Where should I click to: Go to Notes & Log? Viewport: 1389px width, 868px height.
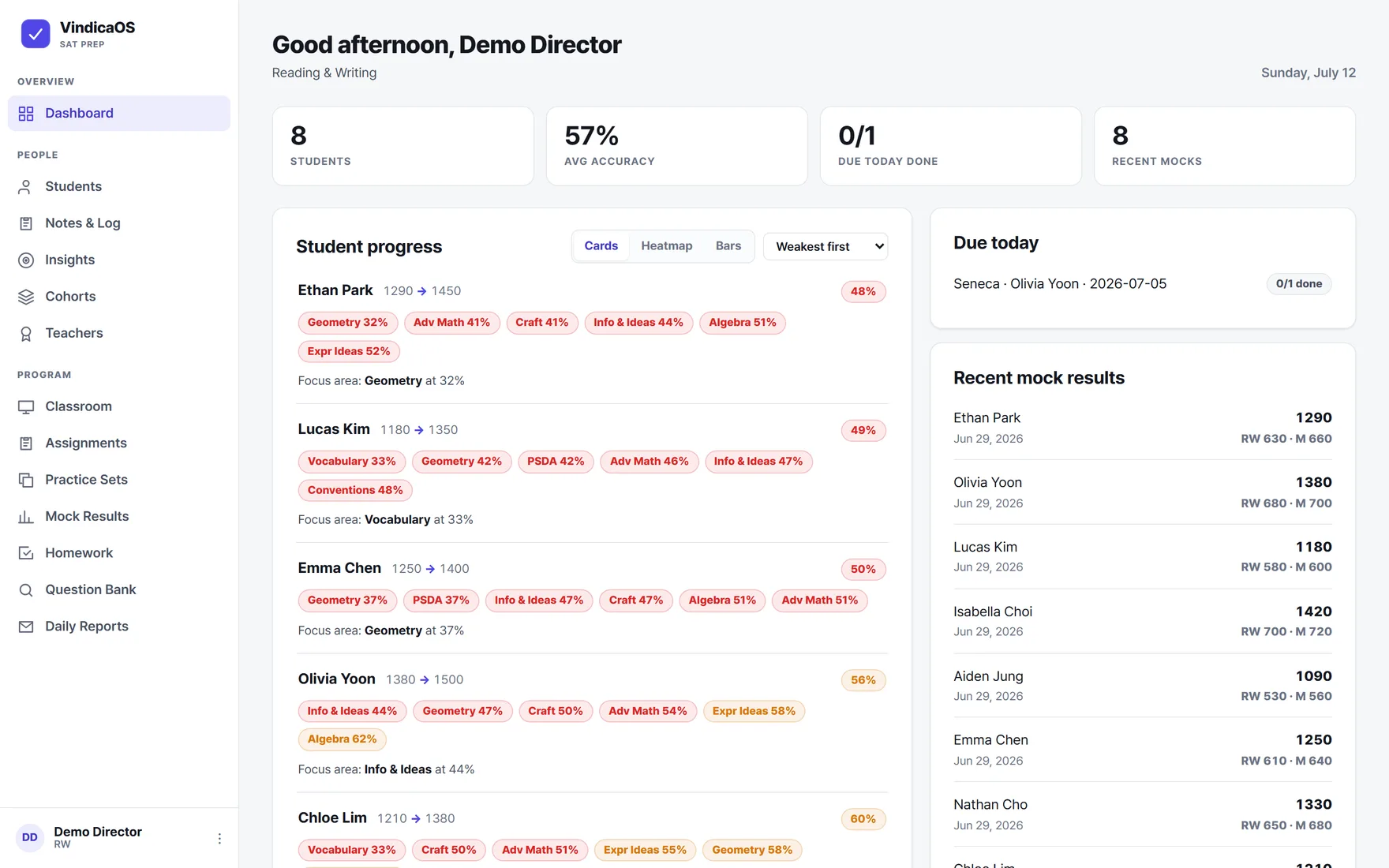119,223
